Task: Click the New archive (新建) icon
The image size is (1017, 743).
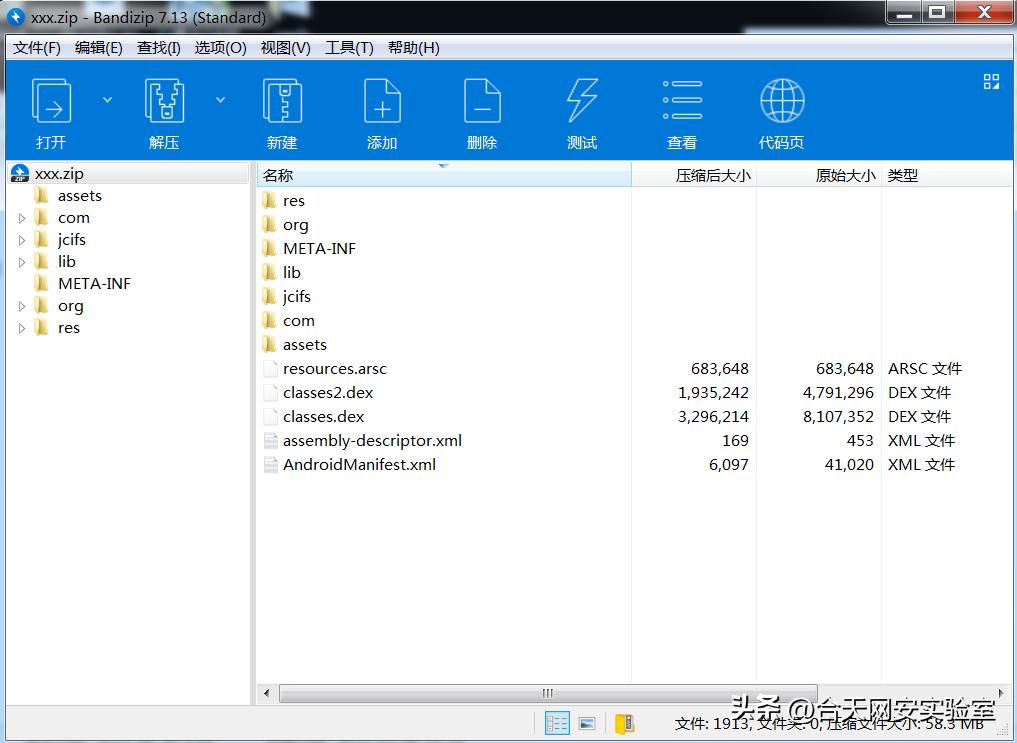Action: pyautogui.click(x=282, y=103)
